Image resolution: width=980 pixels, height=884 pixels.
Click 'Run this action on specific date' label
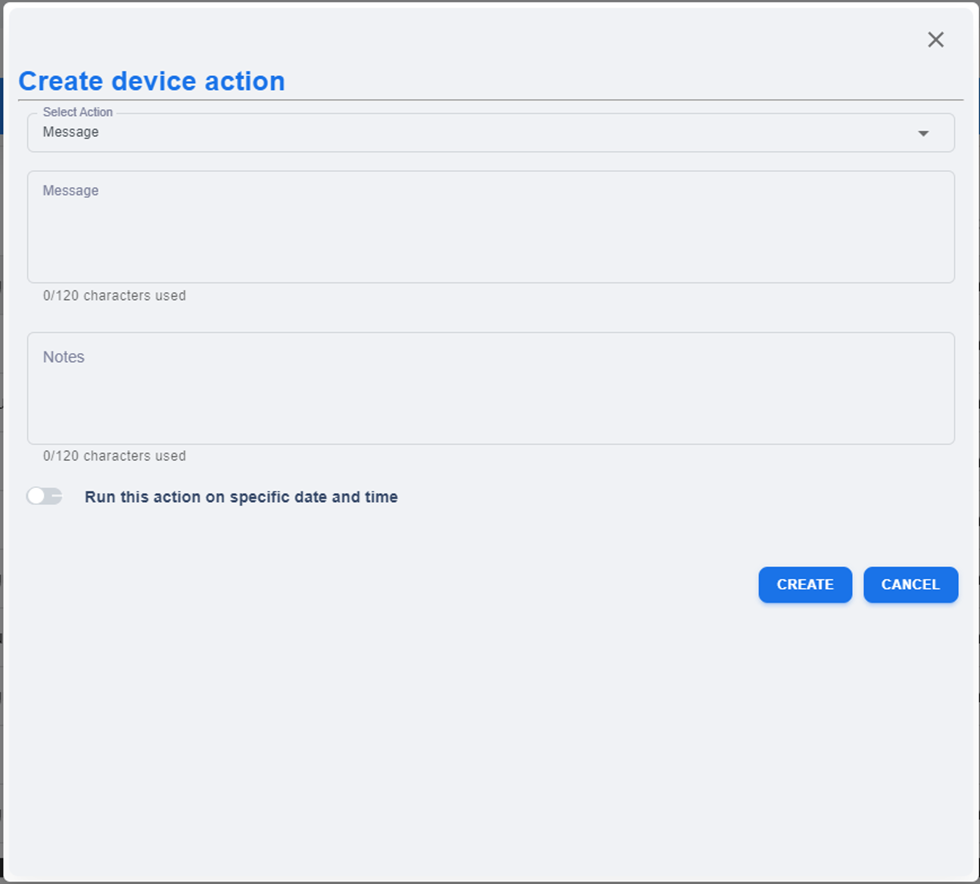(x=241, y=497)
